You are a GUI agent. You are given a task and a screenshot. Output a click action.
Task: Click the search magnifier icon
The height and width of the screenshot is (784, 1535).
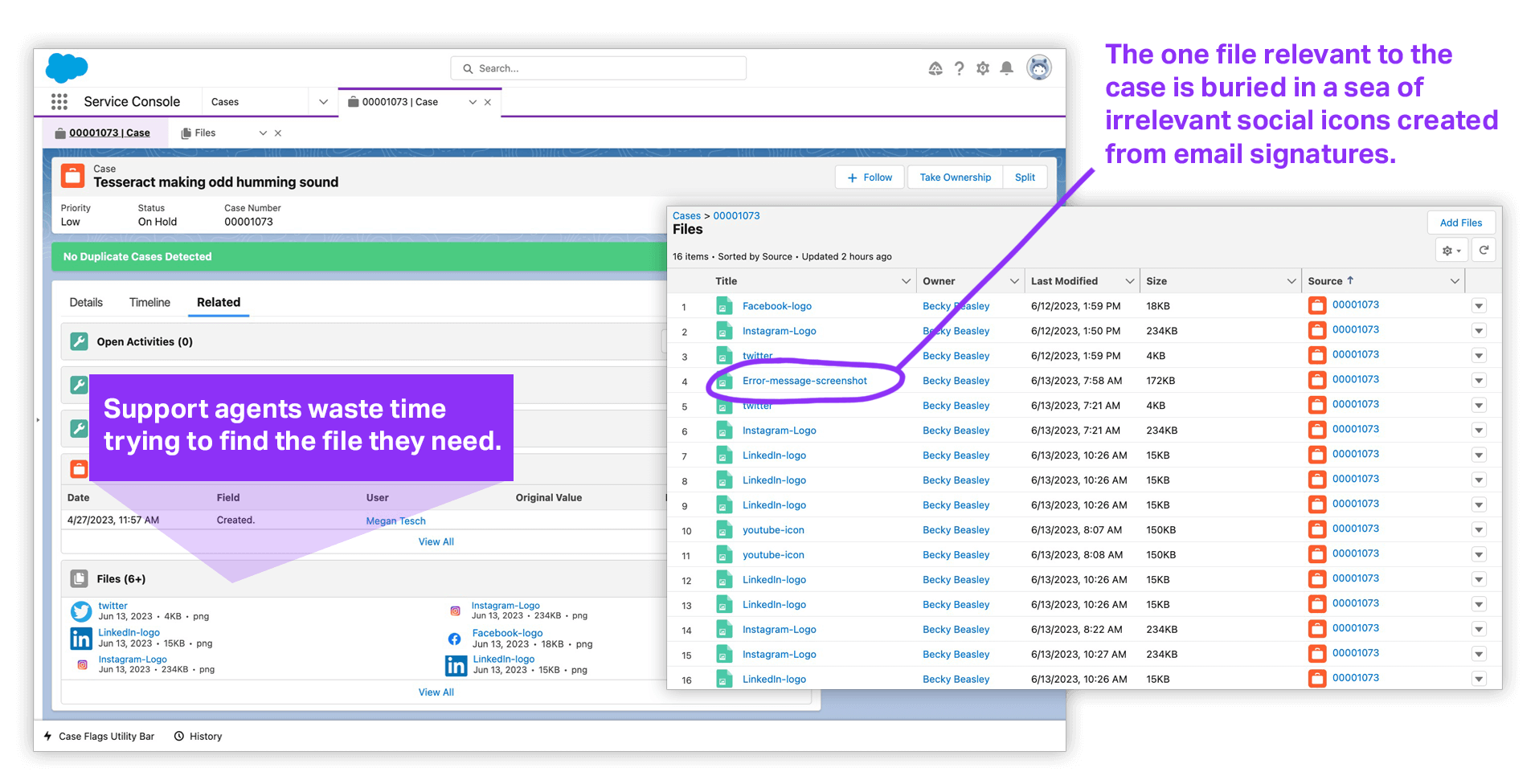pyautogui.click(x=468, y=69)
